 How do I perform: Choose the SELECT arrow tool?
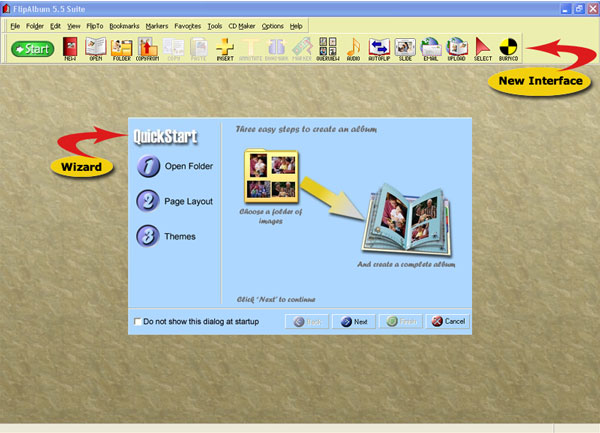483,49
